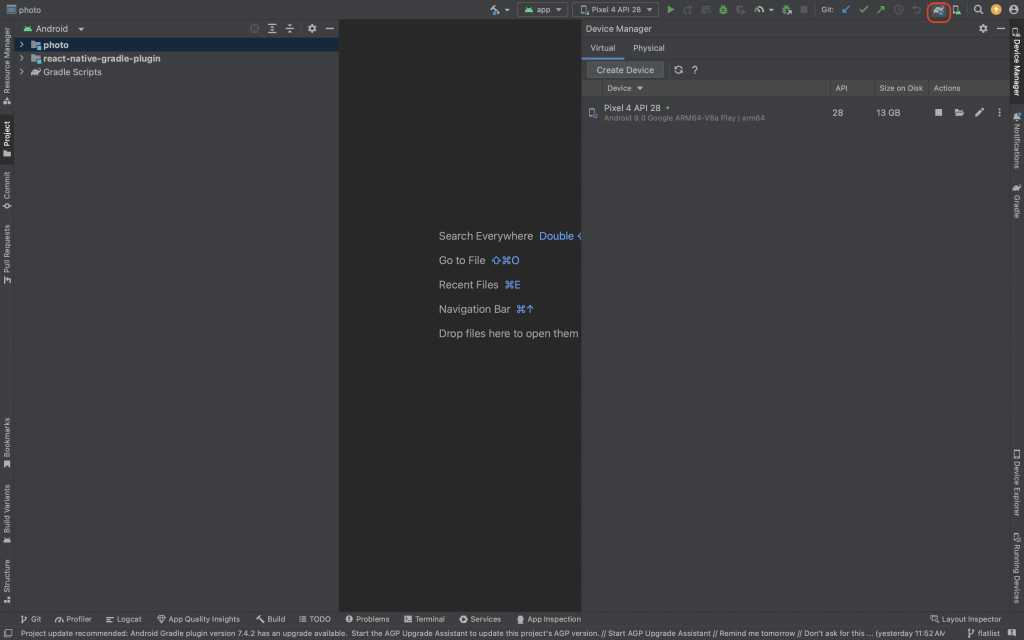Click the flatlist Git branch widget
This screenshot has width=1024, height=640.
pos(984,633)
